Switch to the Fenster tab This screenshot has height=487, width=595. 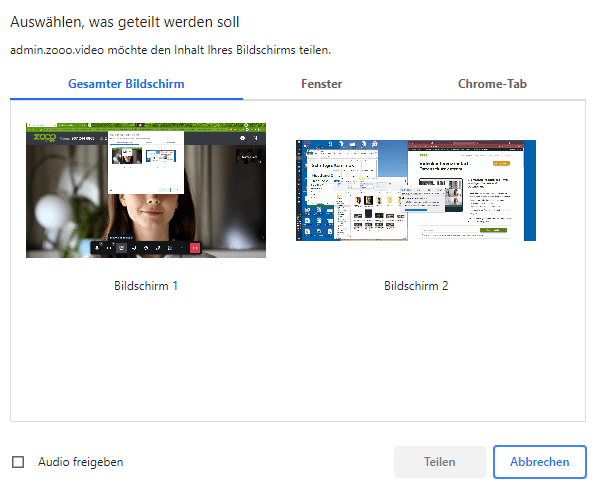coord(321,84)
